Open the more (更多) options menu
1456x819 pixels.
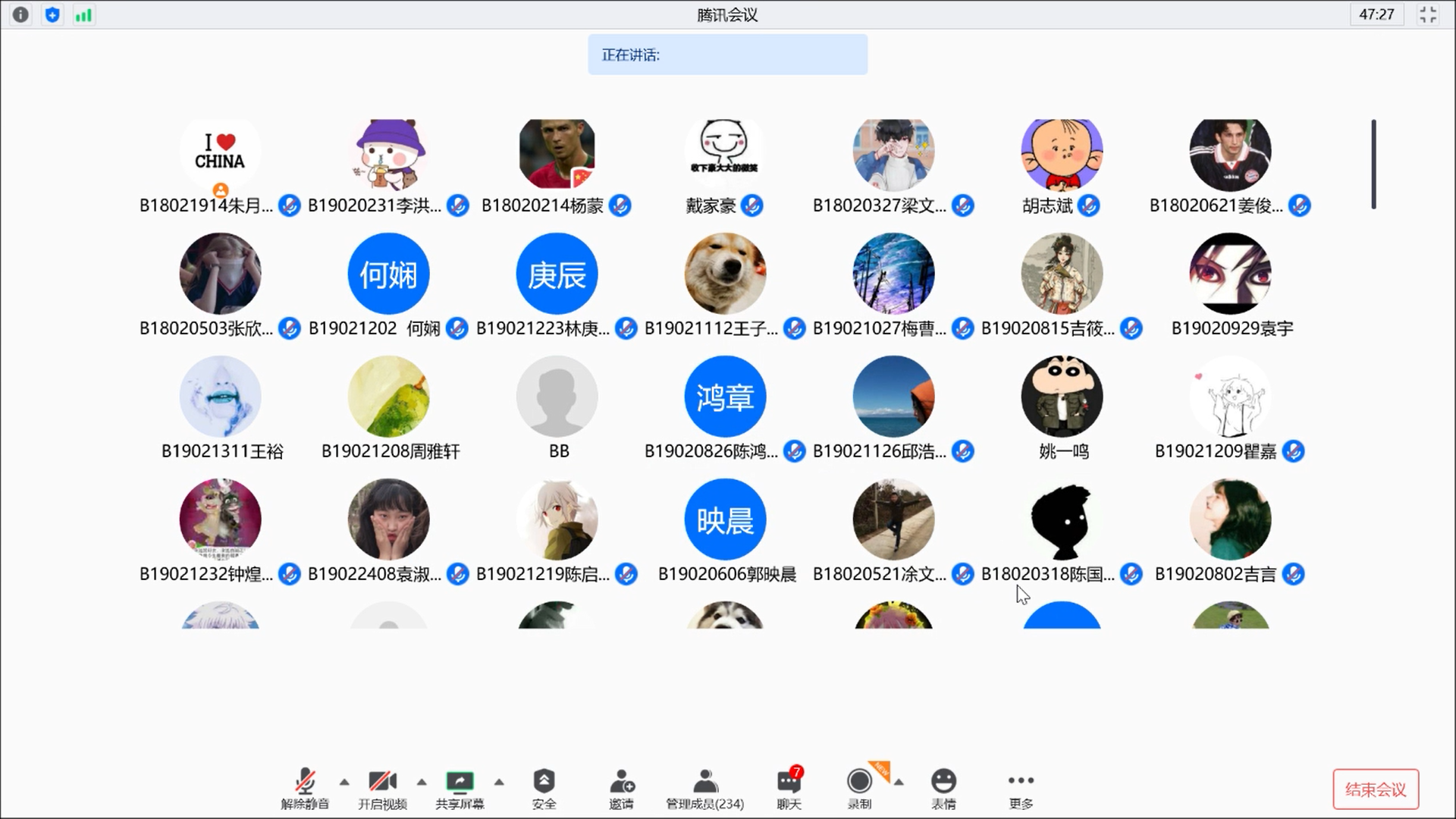coord(1021,782)
